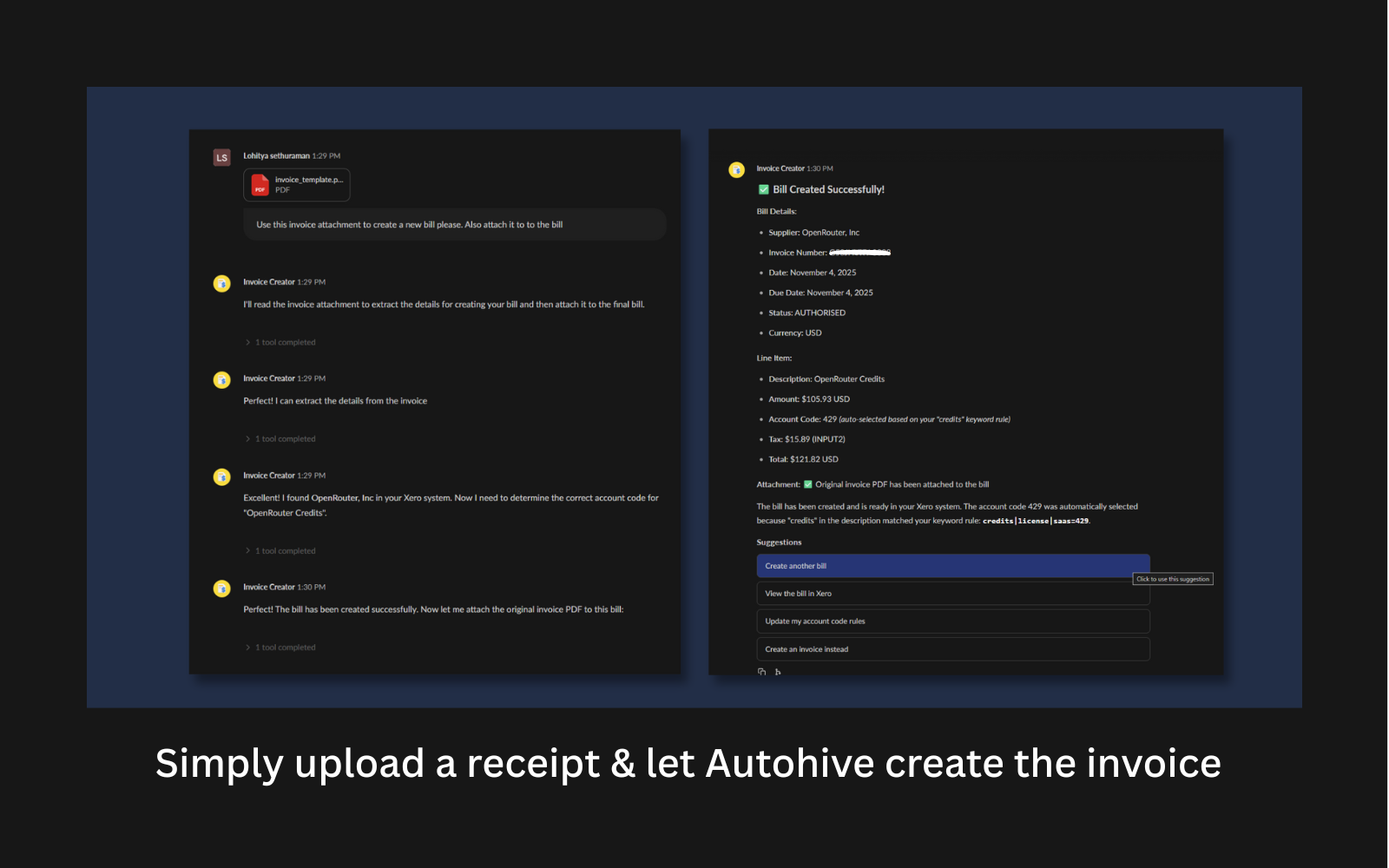The height and width of the screenshot is (868, 1389).
Task: Click "Description: OpenRouter Credits" line item
Action: (x=826, y=379)
